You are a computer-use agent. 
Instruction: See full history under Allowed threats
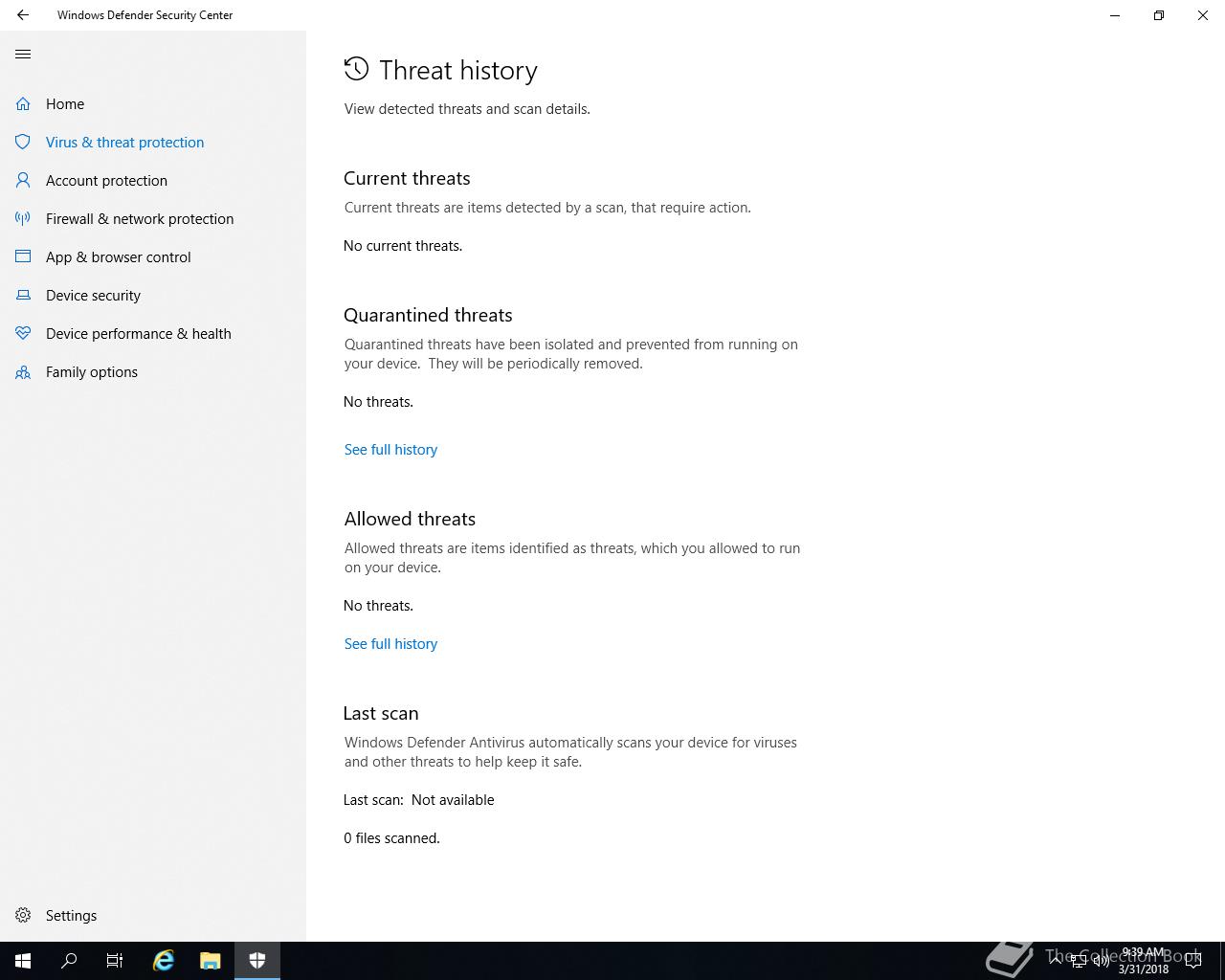(x=390, y=644)
